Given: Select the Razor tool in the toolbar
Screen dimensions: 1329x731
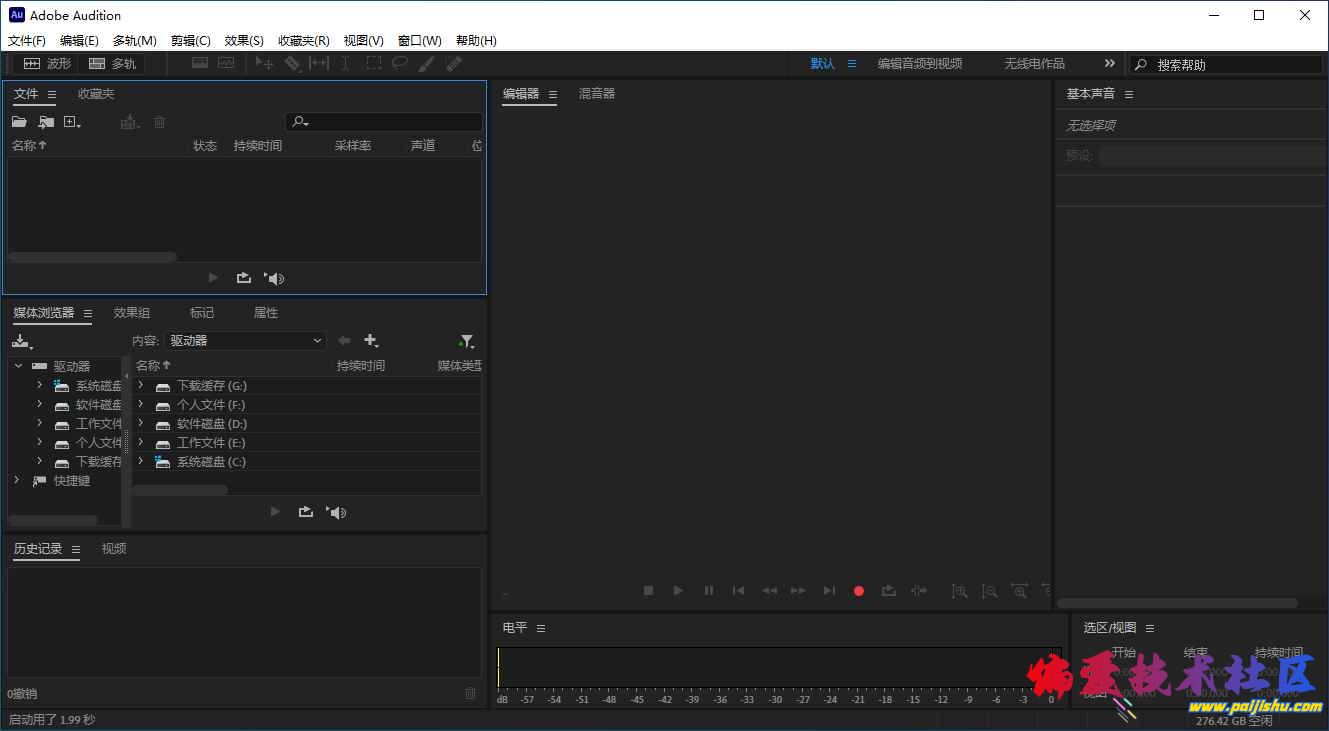Looking at the screenshot, I should [292, 63].
